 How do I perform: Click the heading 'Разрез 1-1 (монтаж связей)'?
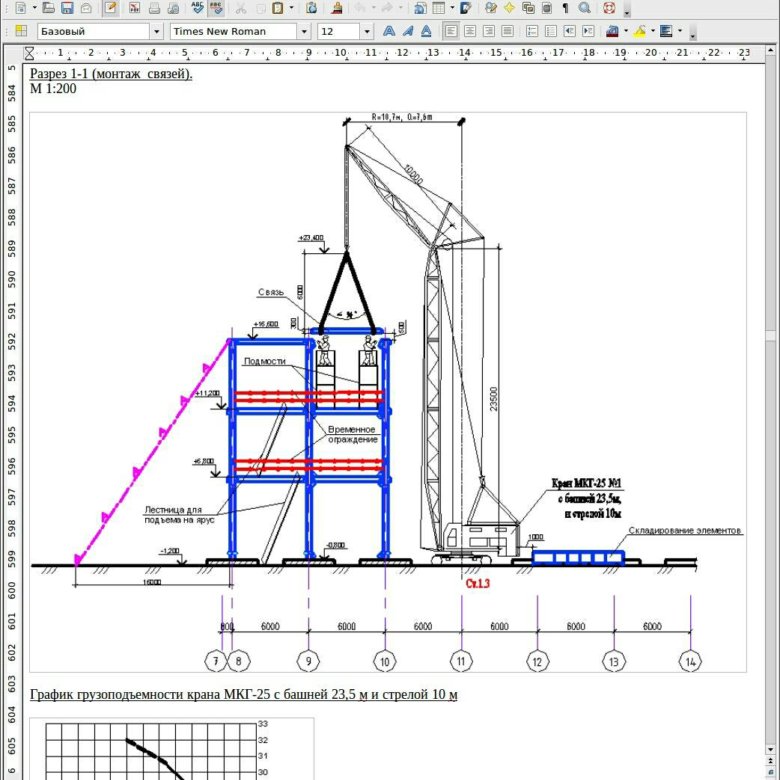[x=111, y=73]
